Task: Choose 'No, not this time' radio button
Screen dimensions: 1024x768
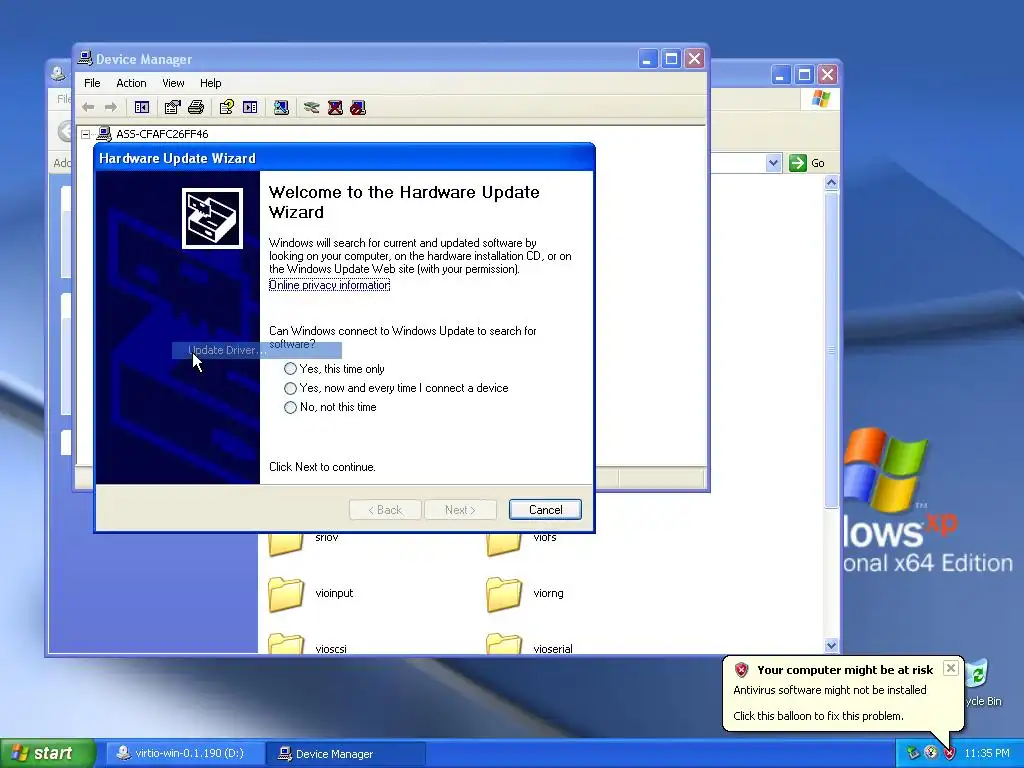Action: click(291, 408)
